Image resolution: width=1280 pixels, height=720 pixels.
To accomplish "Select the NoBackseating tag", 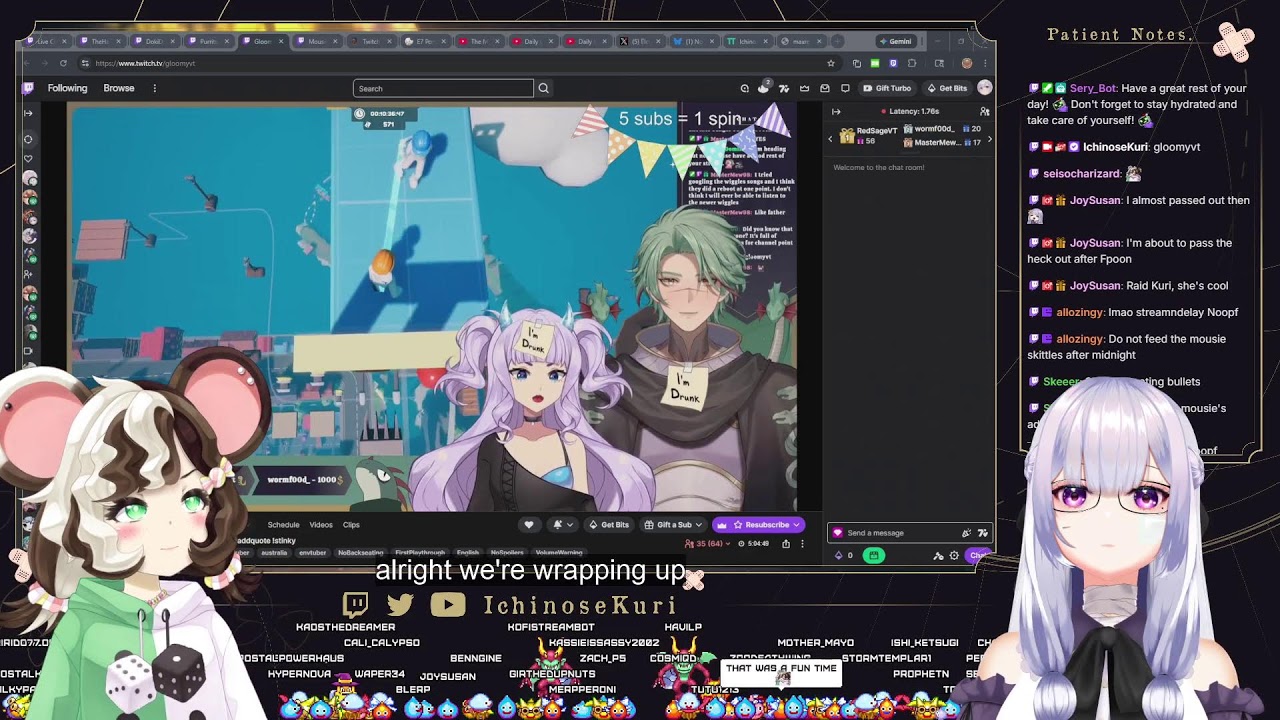I will pyautogui.click(x=361, y=553).
